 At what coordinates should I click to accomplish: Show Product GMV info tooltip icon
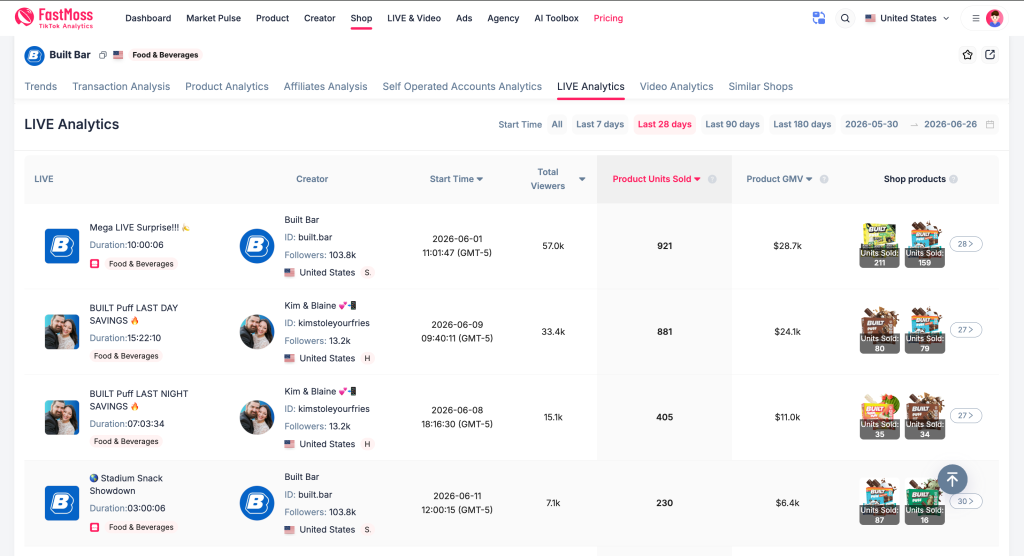[x=824, y=179]
